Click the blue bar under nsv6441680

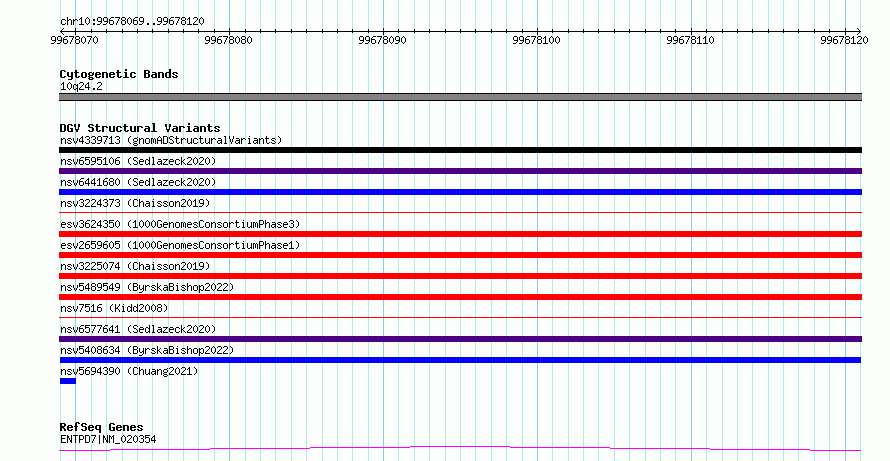(x=460, y=192)
